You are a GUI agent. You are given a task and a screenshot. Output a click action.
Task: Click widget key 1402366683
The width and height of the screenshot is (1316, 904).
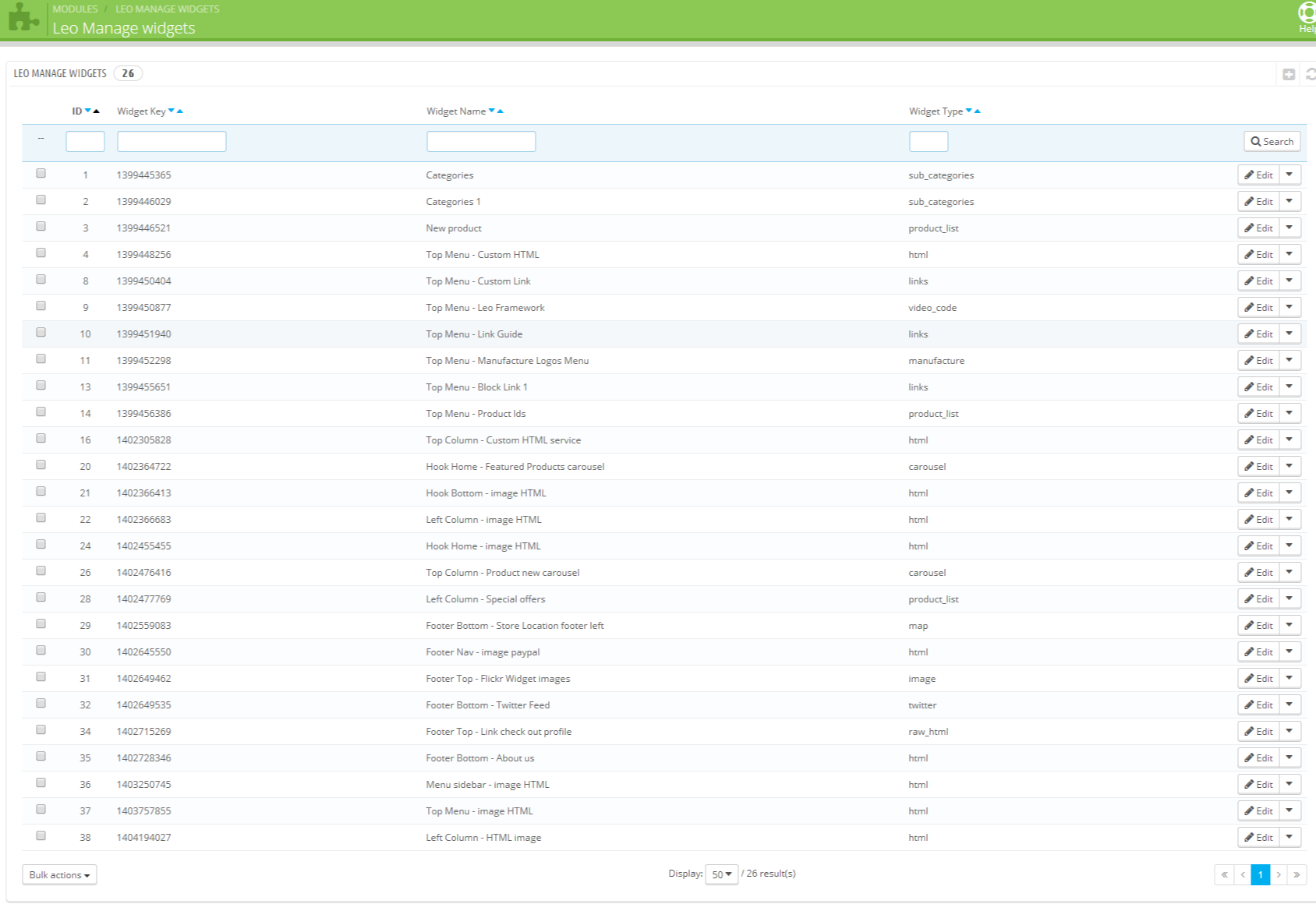coord(143,520)
